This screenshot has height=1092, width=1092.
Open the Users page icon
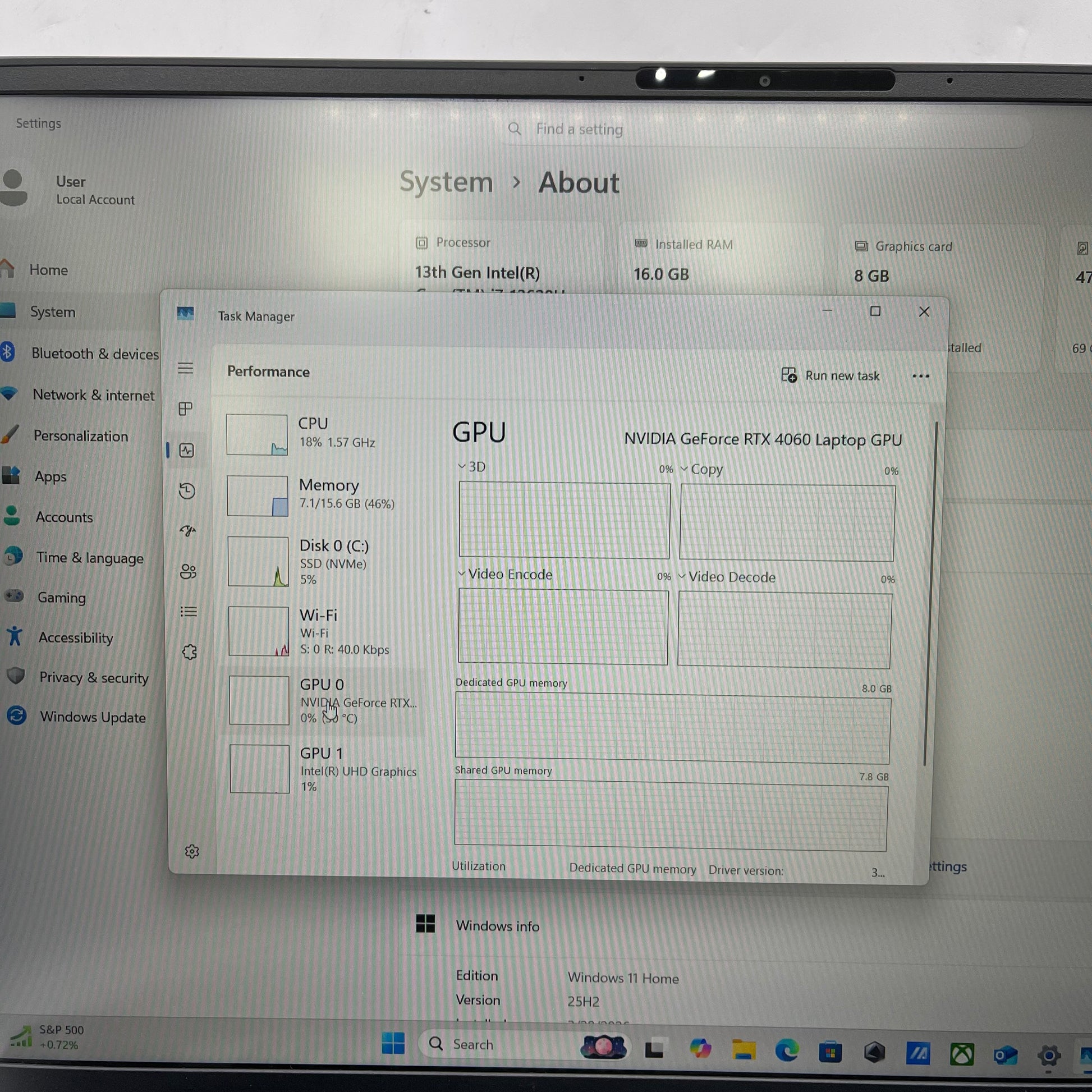click(x=188, y=572)
